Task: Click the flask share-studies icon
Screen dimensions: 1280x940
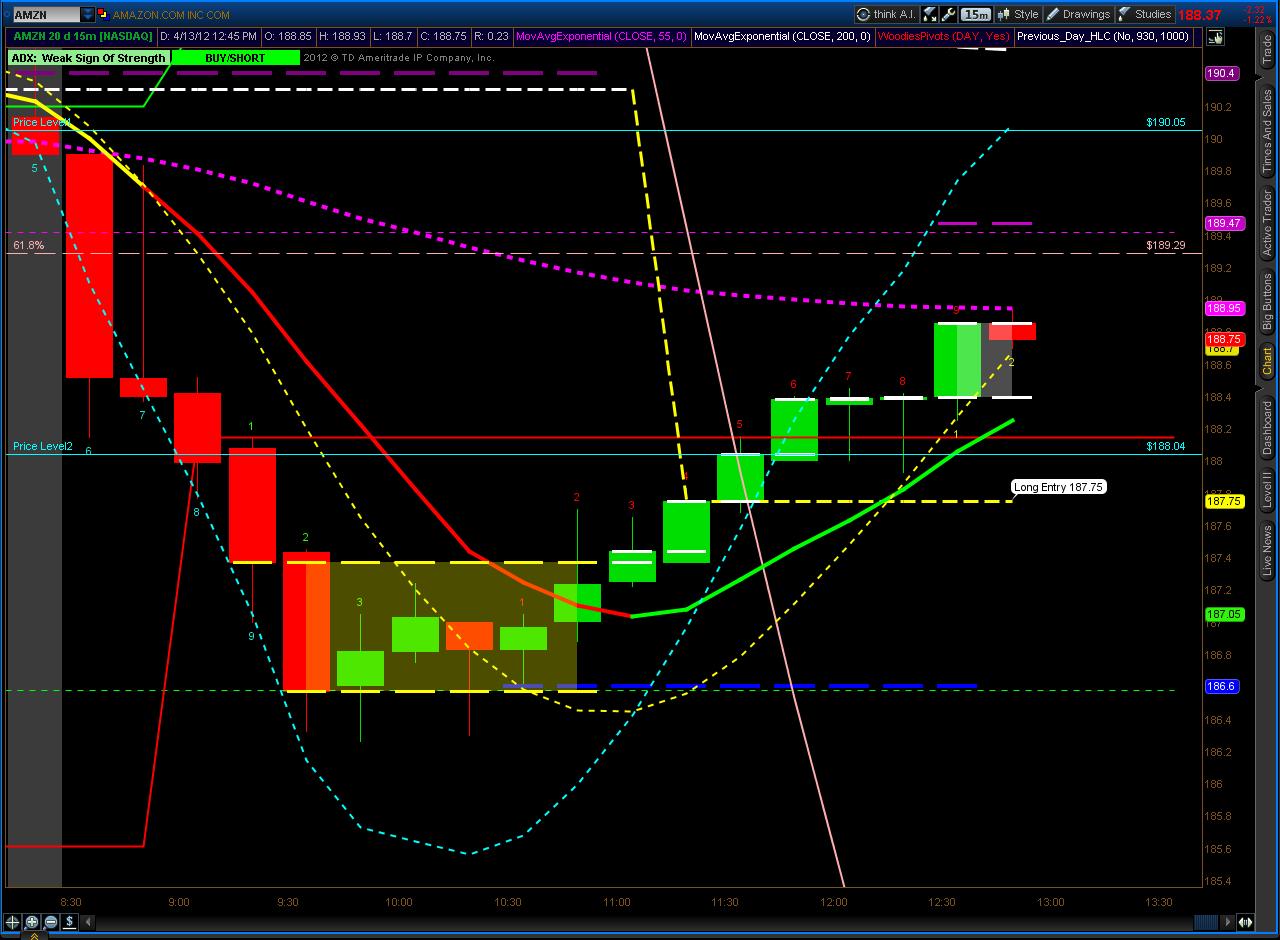Action: [x=930, y=14]
